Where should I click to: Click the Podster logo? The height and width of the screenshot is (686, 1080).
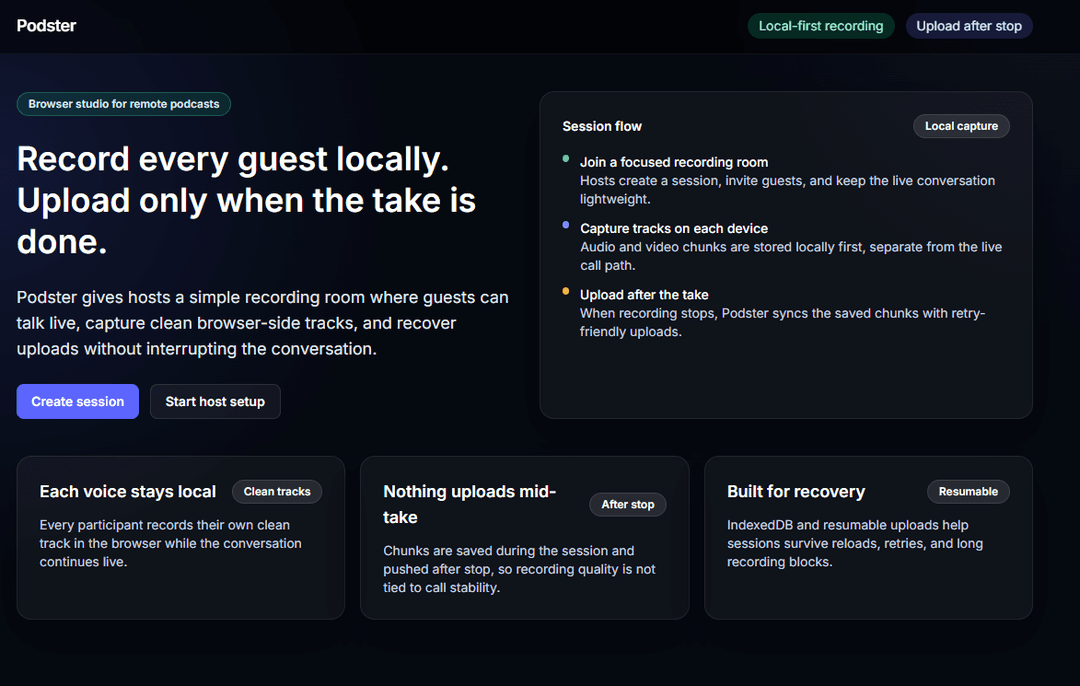coord(46,25)
